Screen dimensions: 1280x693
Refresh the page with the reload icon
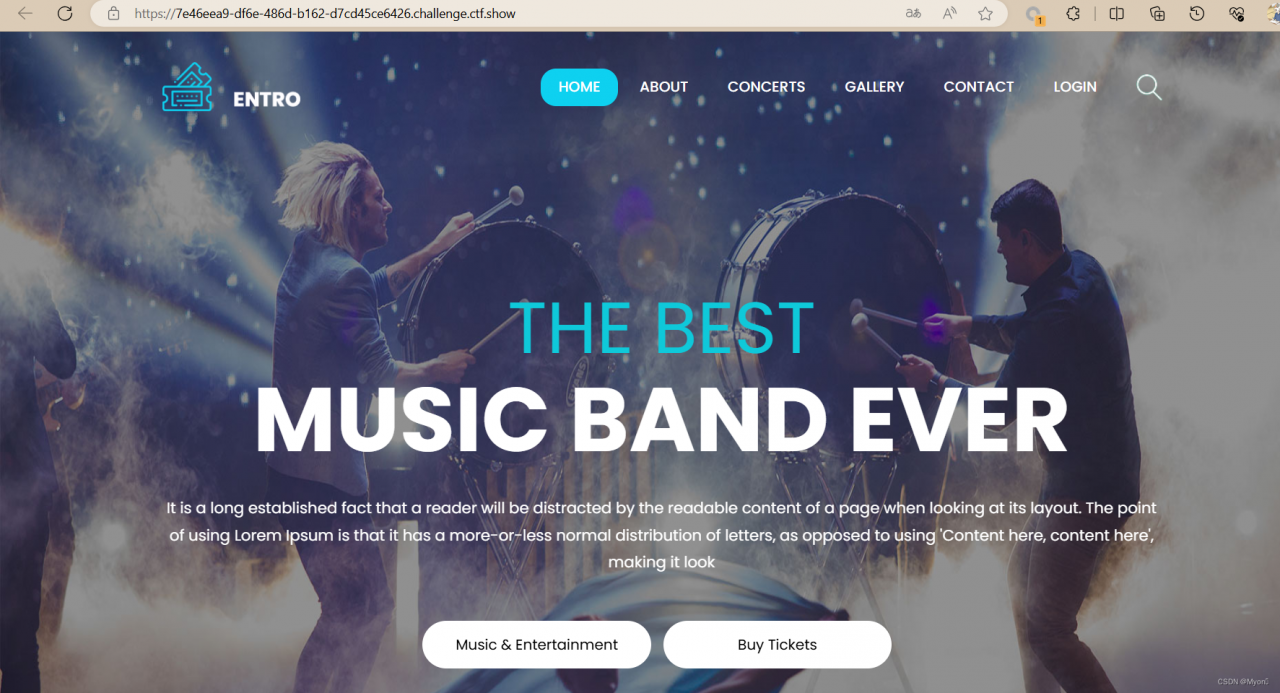[x=65, y=14]
